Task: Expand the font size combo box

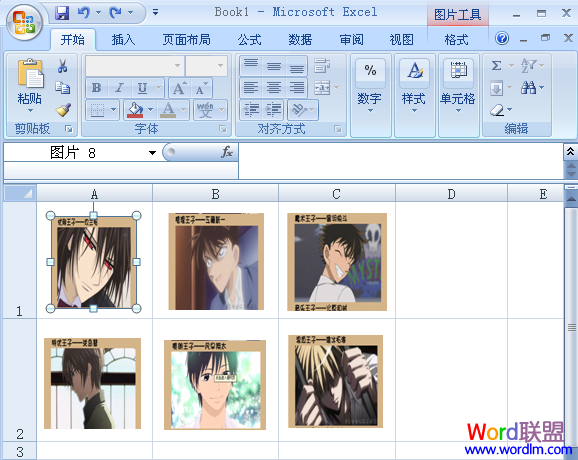Action: [x=220, y=66]
